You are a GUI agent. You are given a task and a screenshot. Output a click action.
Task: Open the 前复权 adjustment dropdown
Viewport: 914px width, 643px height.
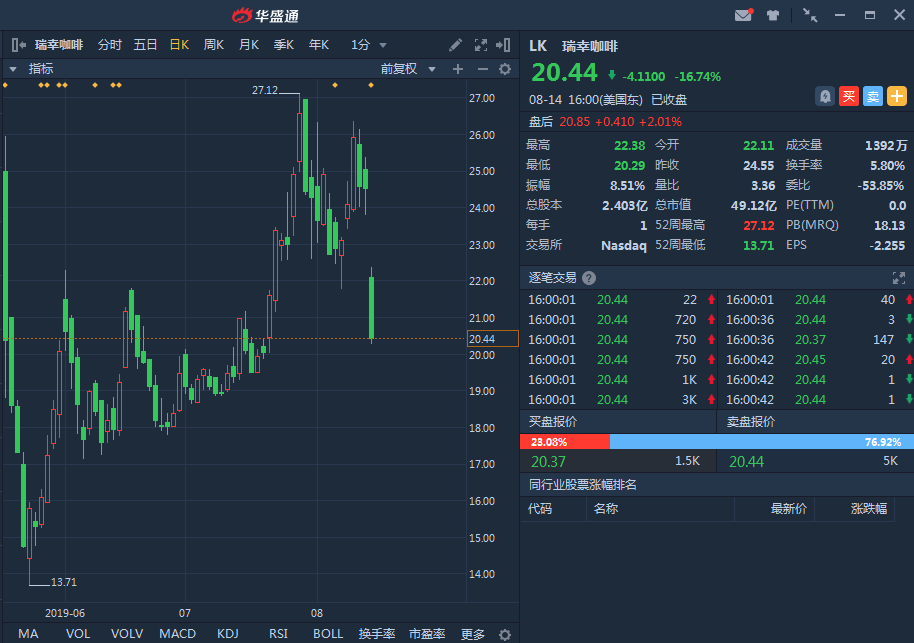coord(408,69)
